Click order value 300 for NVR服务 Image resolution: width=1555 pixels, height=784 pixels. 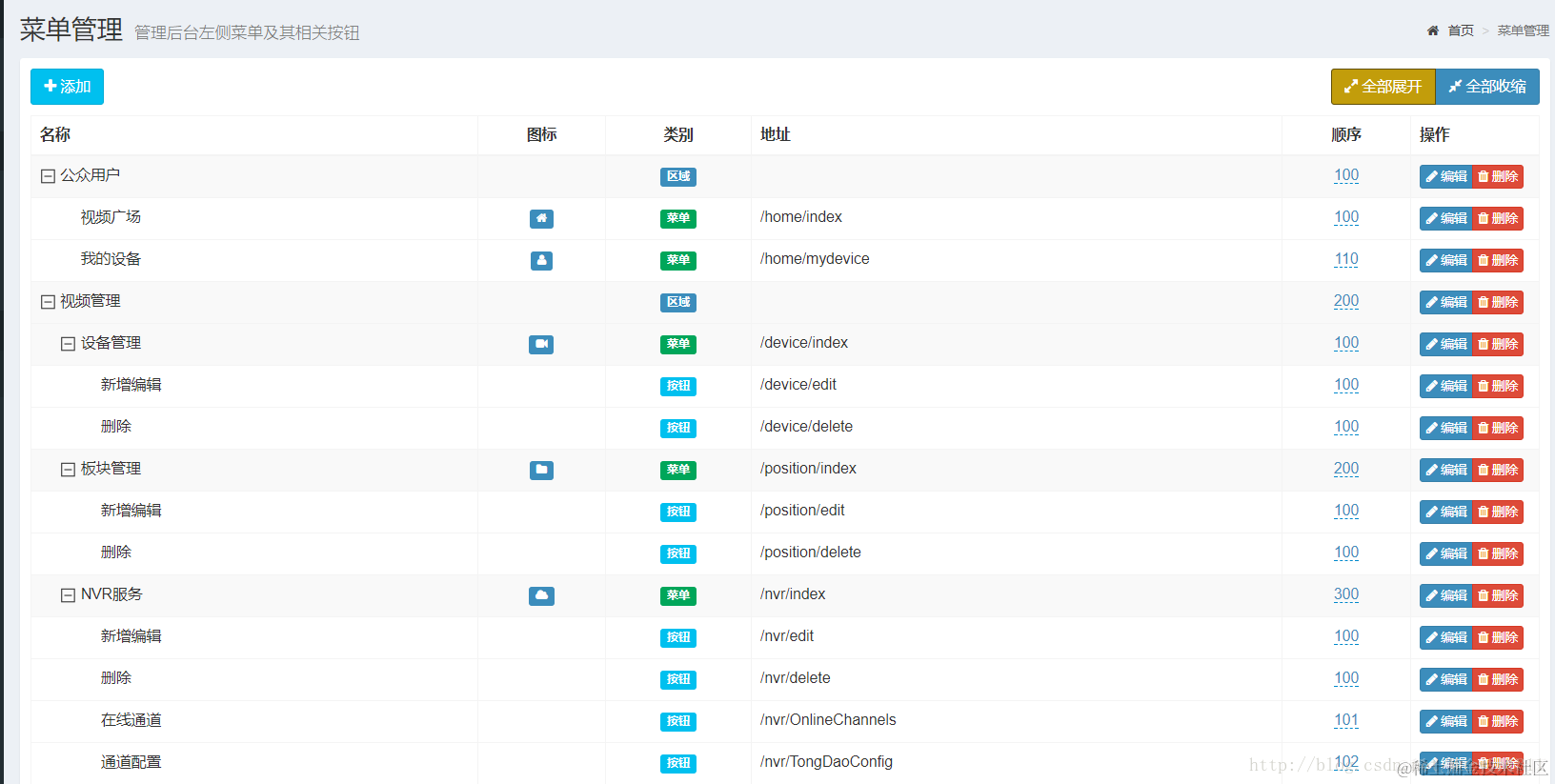click(1346, 594)
